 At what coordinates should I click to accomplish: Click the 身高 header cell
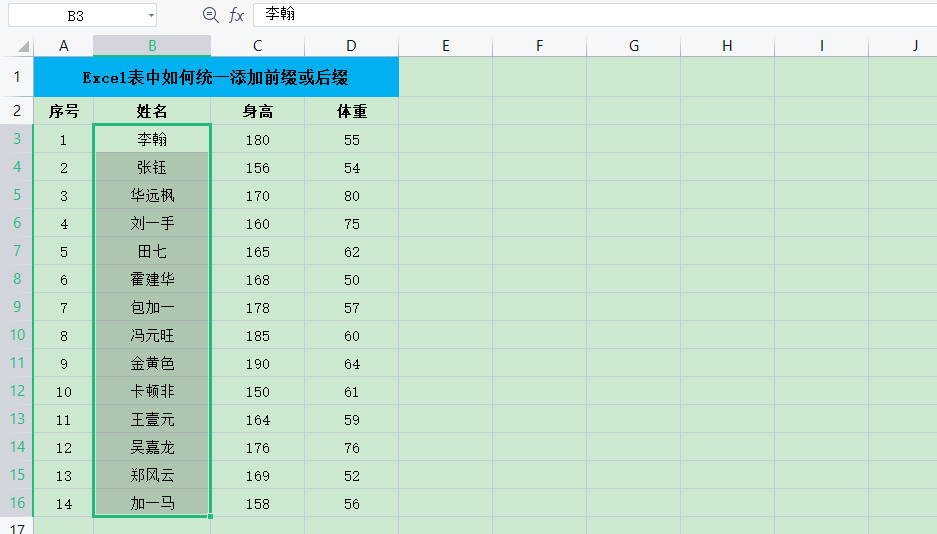pos(258,111)
